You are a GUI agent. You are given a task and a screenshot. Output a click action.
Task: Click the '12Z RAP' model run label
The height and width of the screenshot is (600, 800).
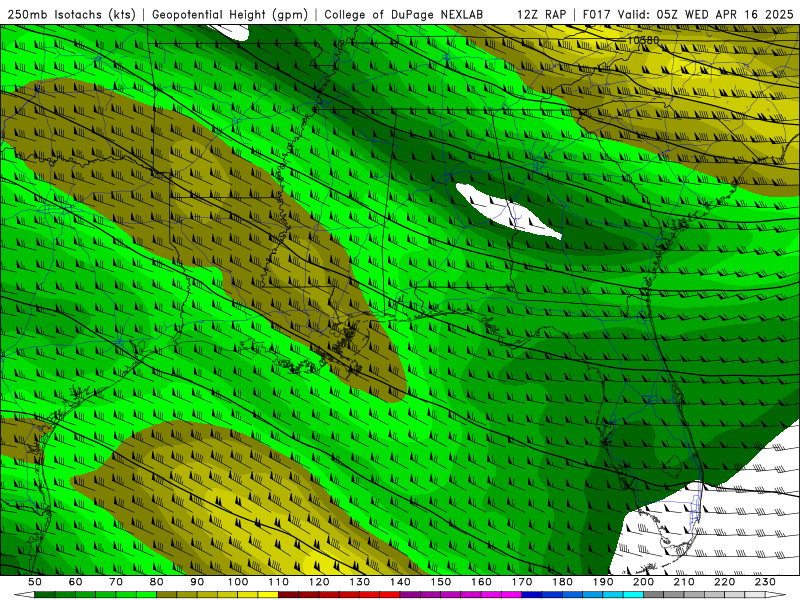541,14
